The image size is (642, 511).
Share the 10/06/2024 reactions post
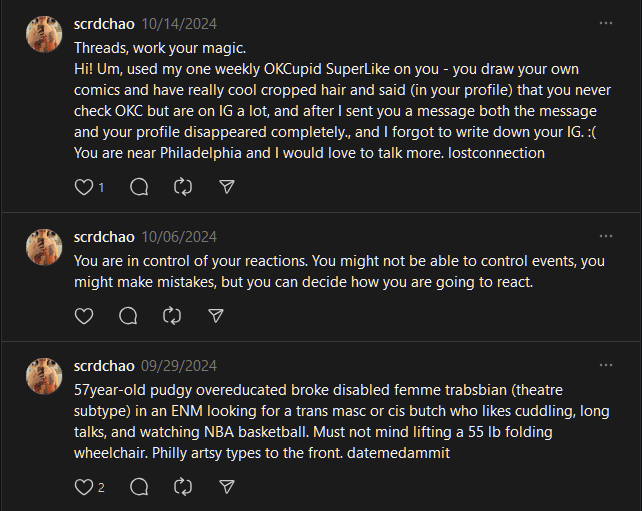(216, 315)
